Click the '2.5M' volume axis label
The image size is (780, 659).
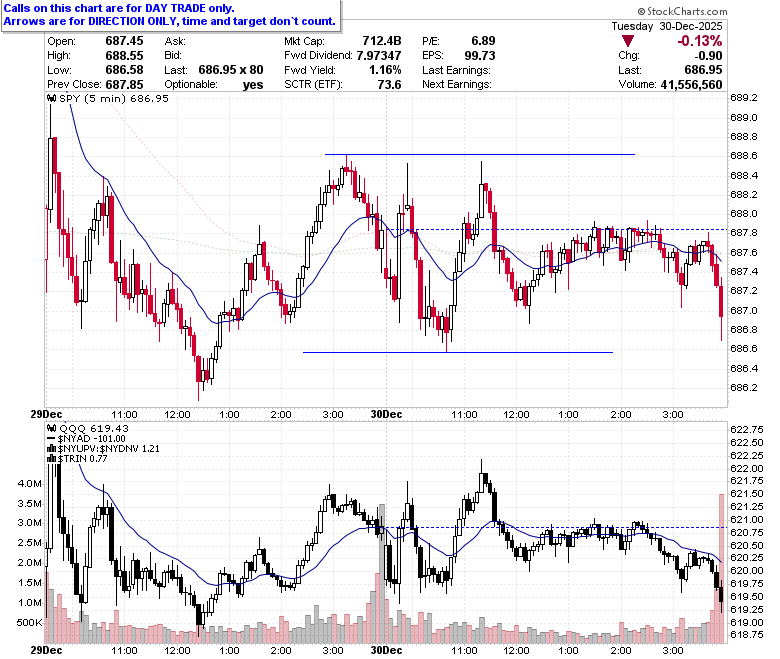coord(30,543)
